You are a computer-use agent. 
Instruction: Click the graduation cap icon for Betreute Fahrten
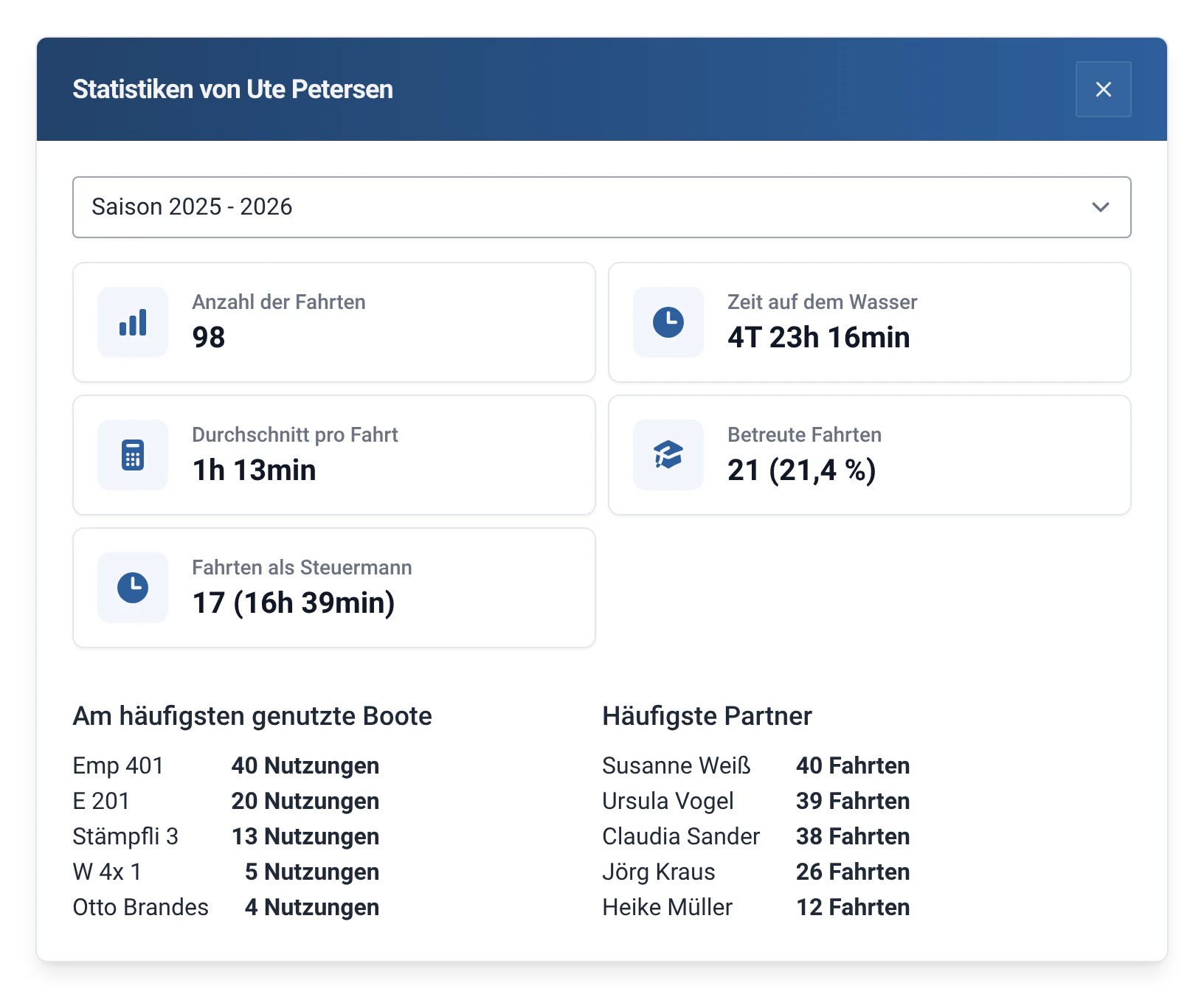pyautogui.click(x=668, y=455)
